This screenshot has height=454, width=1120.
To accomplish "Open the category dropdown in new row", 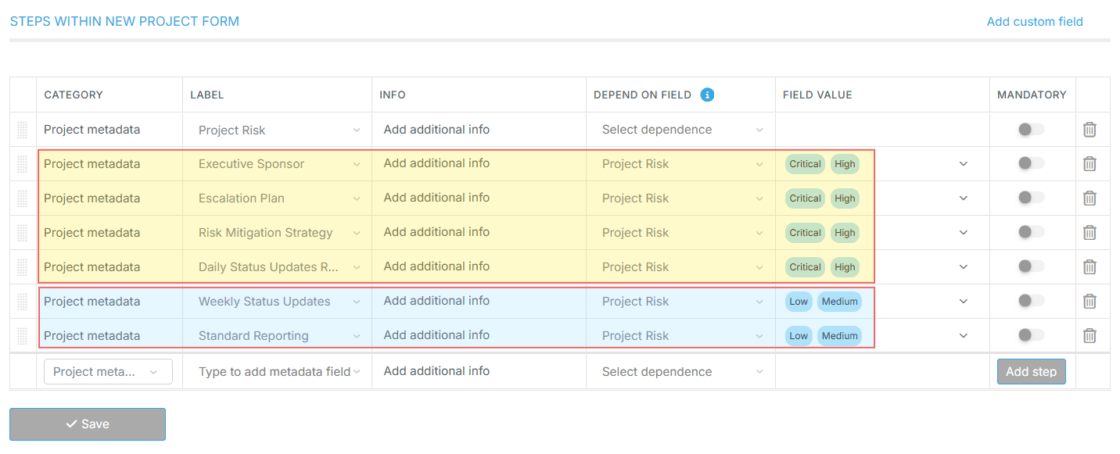I will pos(108,372).
